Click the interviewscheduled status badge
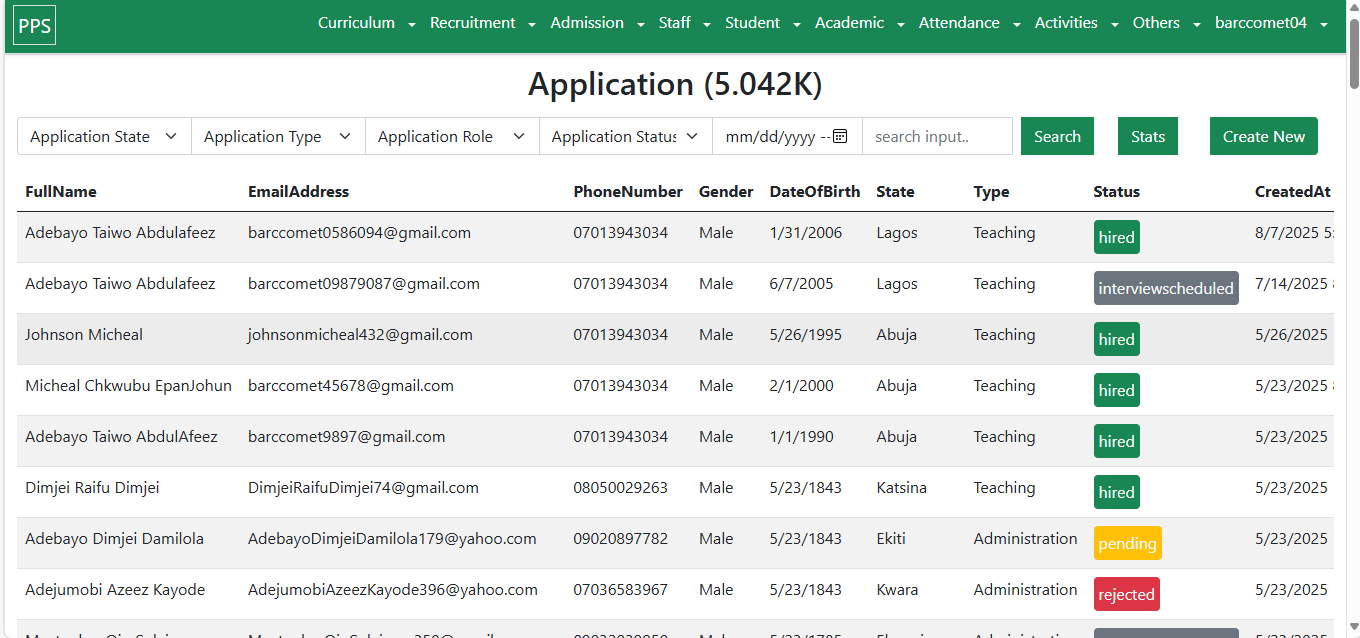 (x=1166, y=289)
